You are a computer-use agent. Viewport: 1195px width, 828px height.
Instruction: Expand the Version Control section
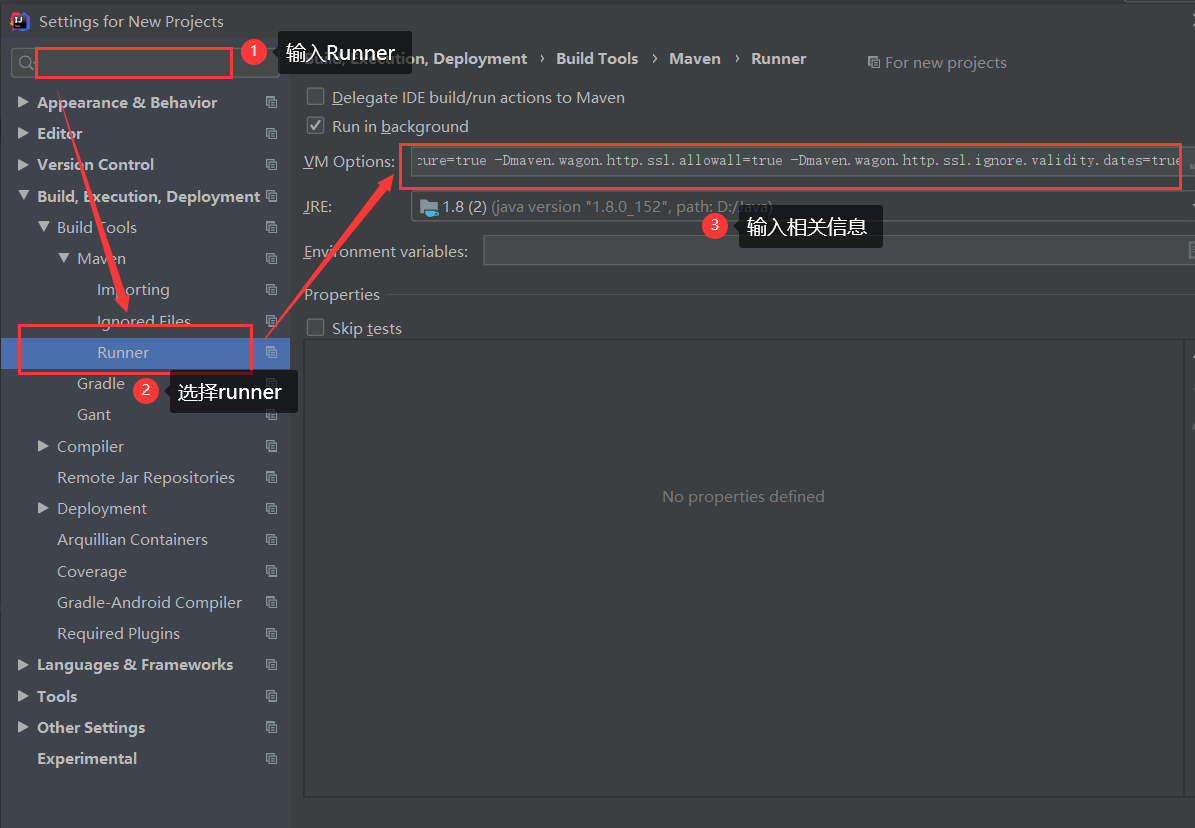(23, 164)
